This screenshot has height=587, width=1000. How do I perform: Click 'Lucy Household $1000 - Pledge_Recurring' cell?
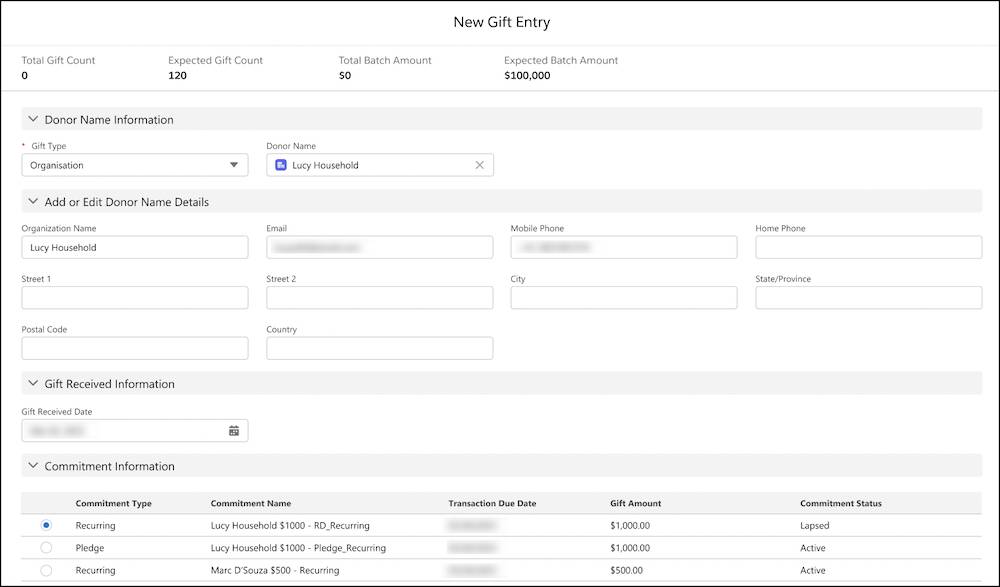click(x=298, y=548)
